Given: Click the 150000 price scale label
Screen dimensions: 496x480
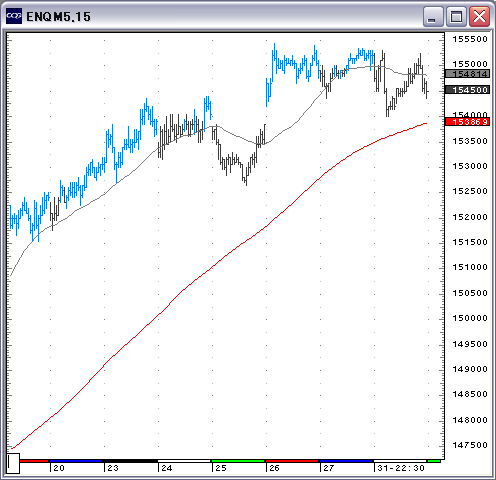Looking at the screenshot, I should (470, 318).
